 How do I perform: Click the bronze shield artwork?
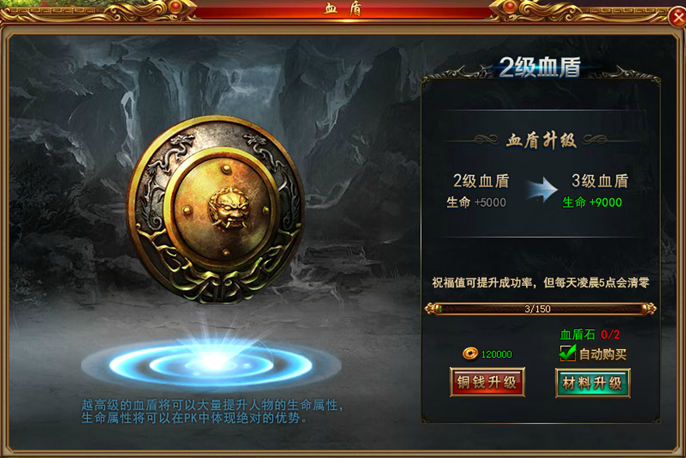pyautogui.click(x=216, y=209)
